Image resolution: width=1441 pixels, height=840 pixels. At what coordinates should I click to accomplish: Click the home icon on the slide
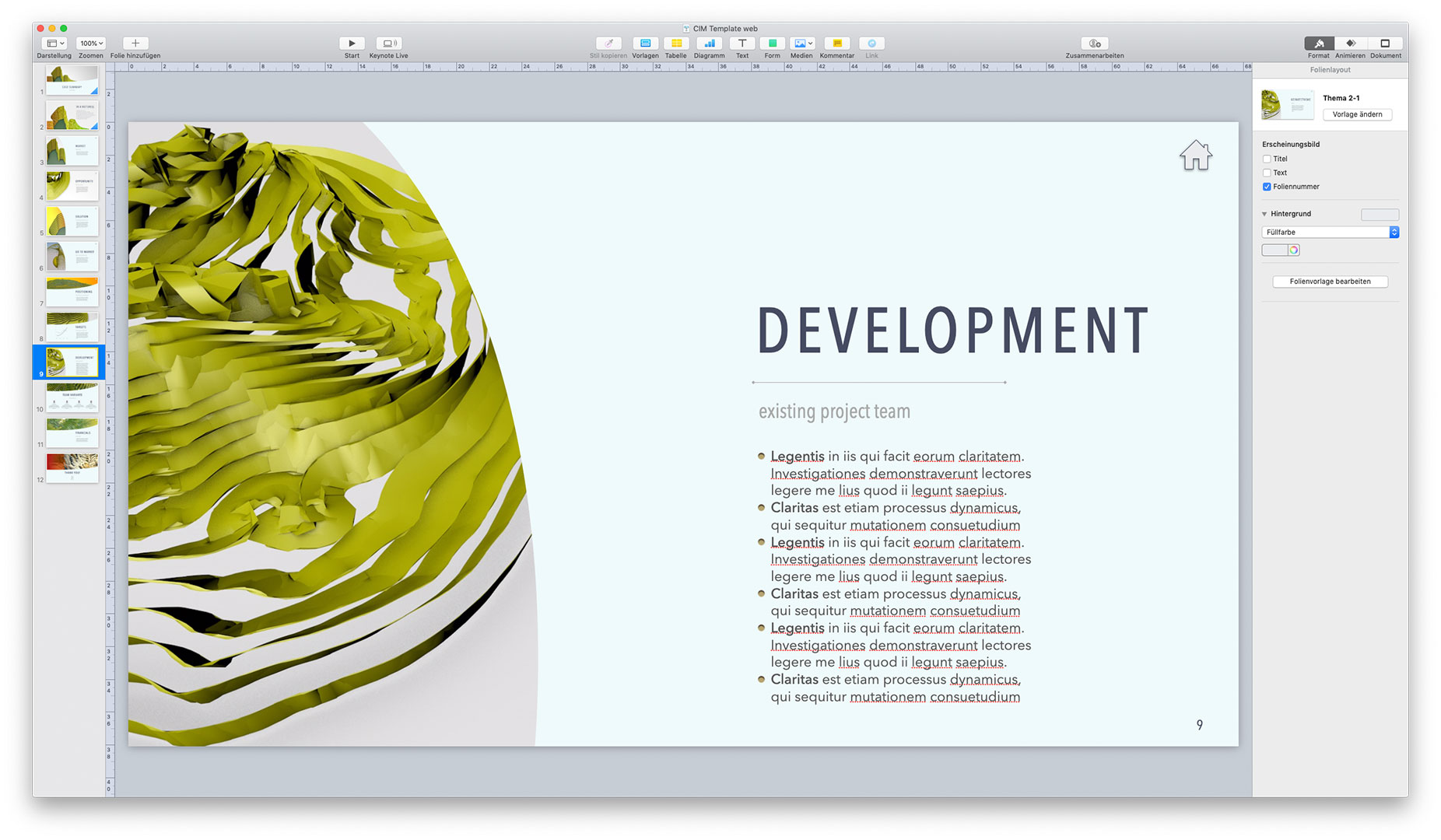pos(1196,155)
